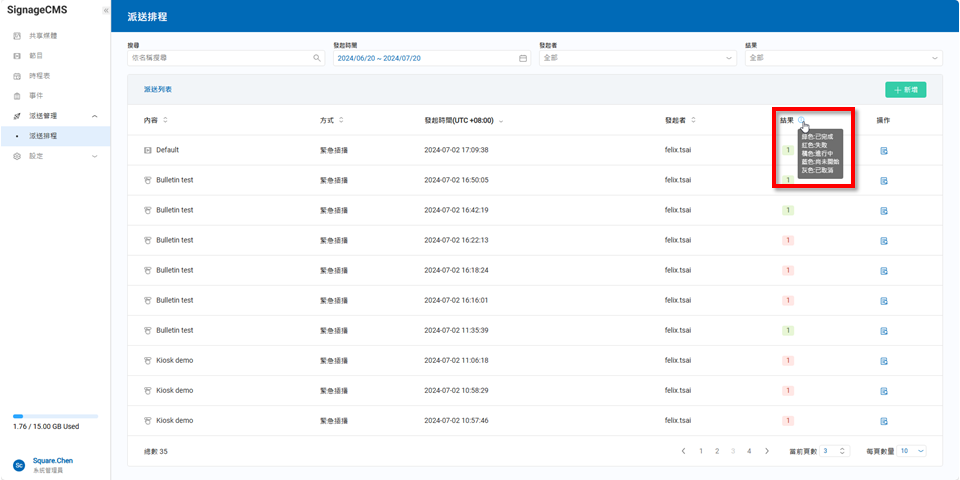Collapse the sidebar with the double-arrow icon

pyautogui.click(x=105, y=10)
